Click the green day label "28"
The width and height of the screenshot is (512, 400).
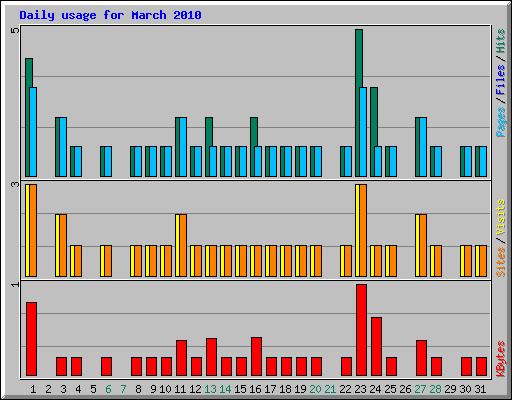coord(435,389)
